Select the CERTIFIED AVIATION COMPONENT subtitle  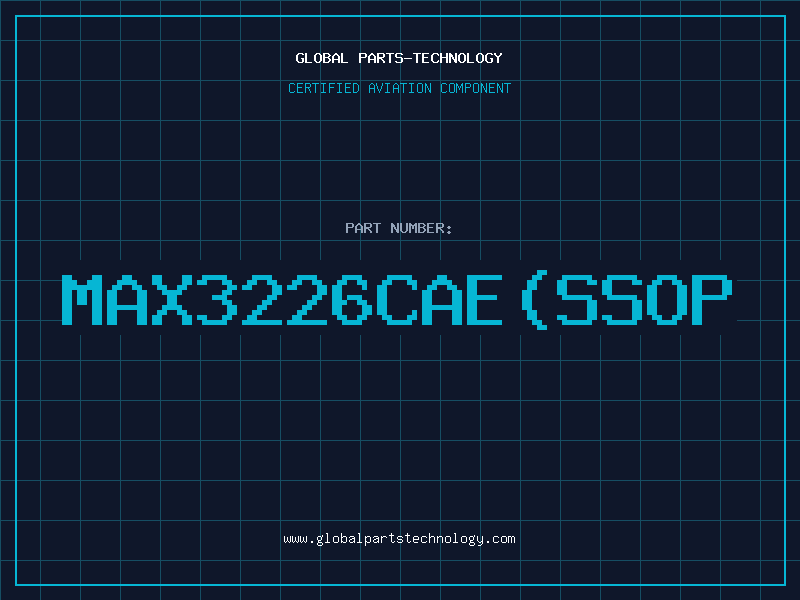pos(399,88)
